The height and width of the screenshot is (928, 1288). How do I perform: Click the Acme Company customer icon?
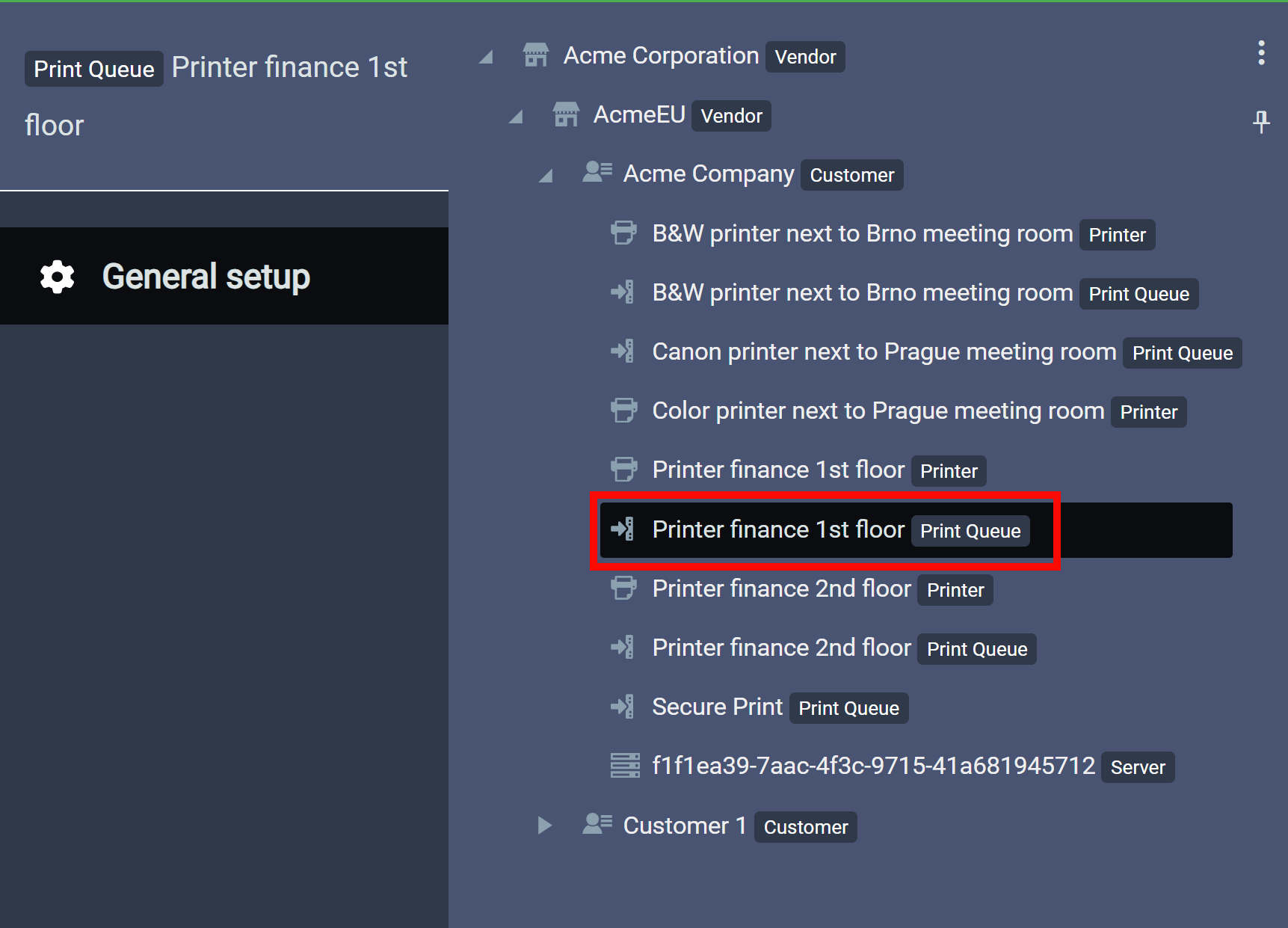pyautogui.click(x=597, y=173)
